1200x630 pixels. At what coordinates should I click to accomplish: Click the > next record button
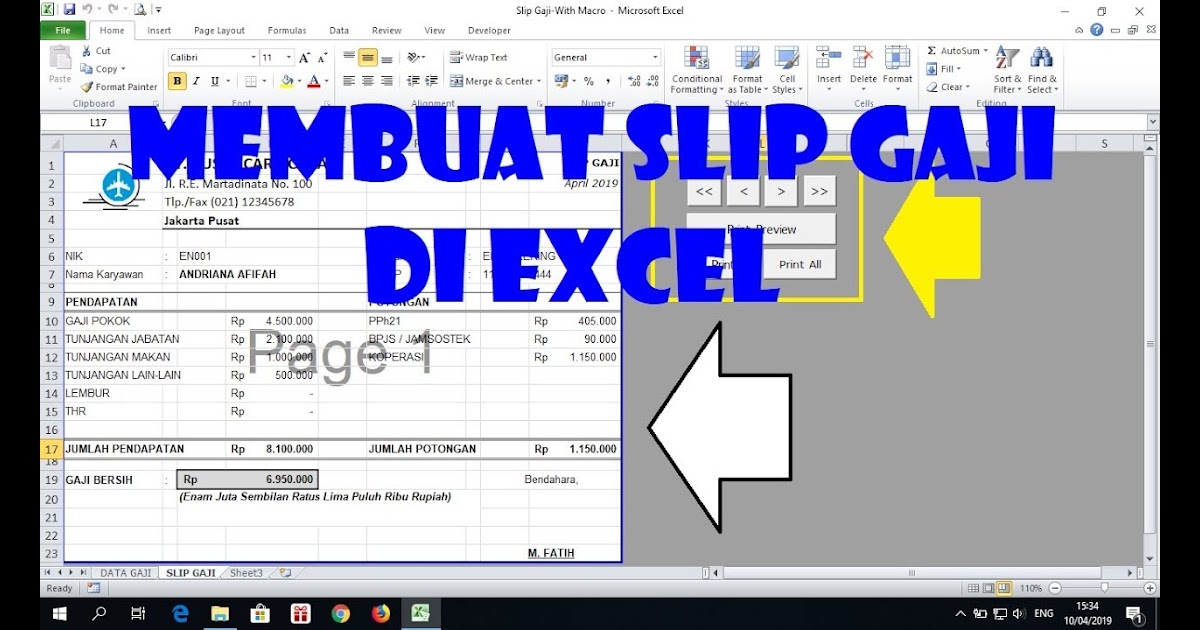point(780,191)
